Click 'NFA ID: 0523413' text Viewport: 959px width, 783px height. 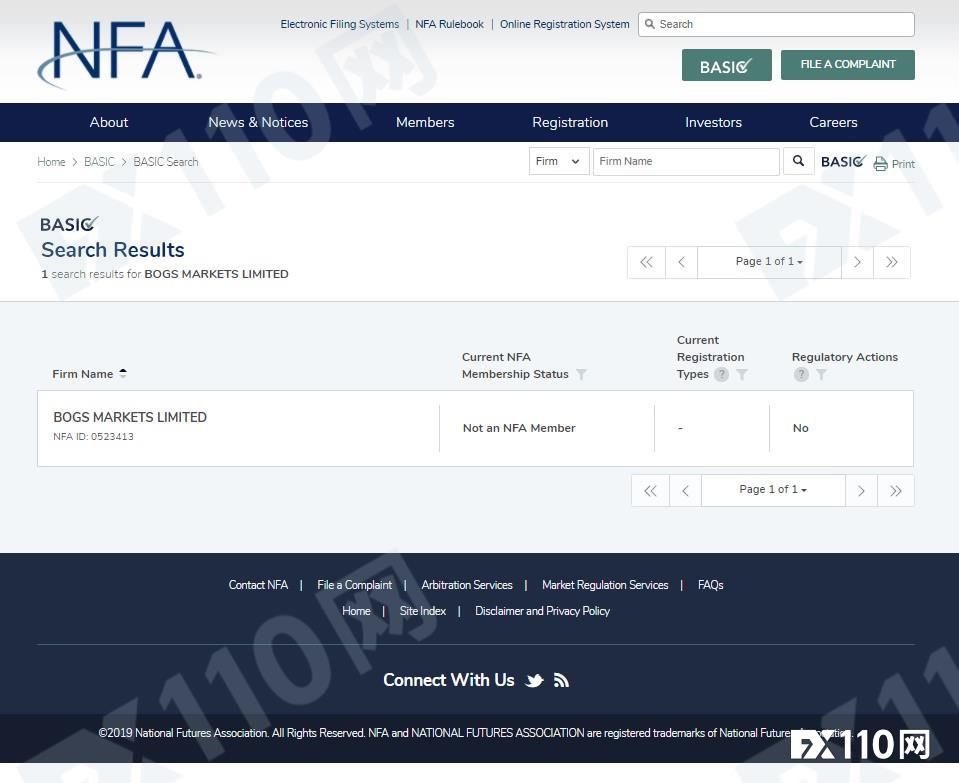click(94, 437)
